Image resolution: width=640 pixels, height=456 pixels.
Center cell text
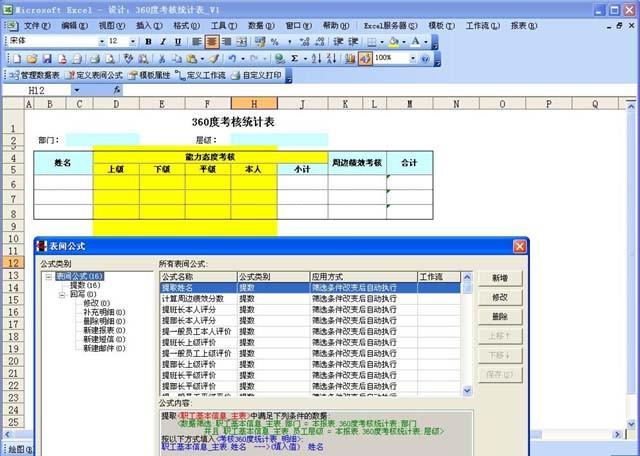(x=212, y=42)
